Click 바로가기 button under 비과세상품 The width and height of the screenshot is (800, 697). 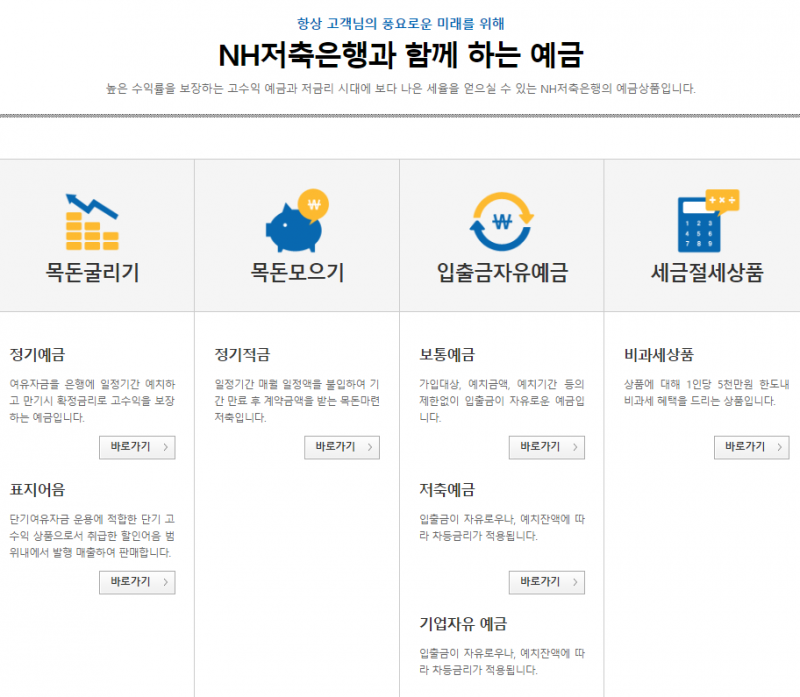point(752,447)
